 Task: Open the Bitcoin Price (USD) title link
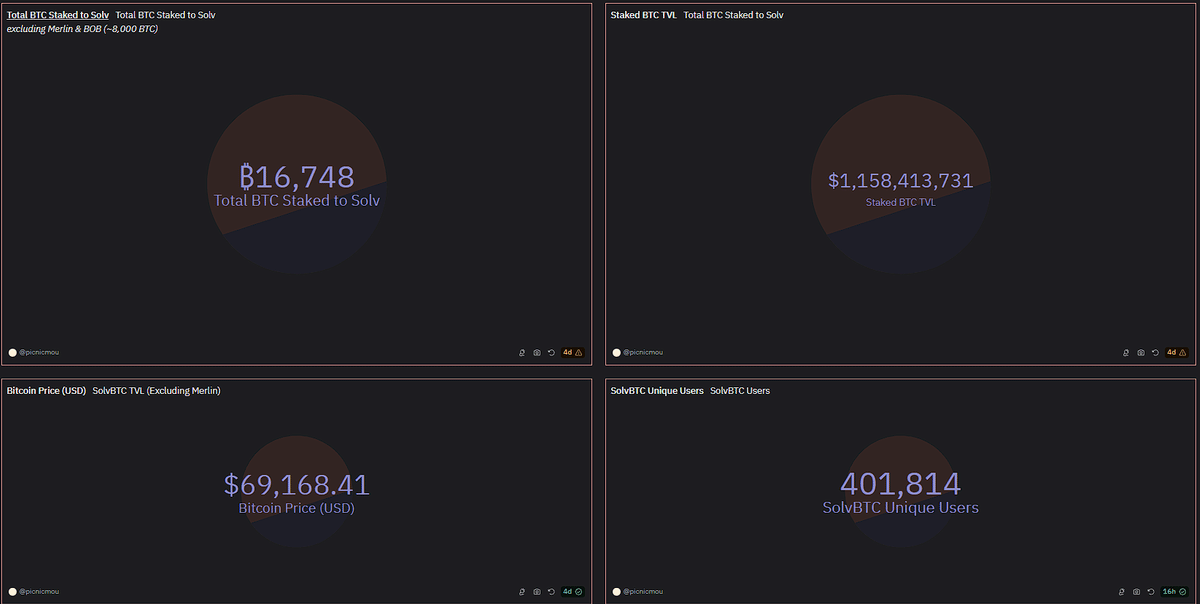coord(46,390)
